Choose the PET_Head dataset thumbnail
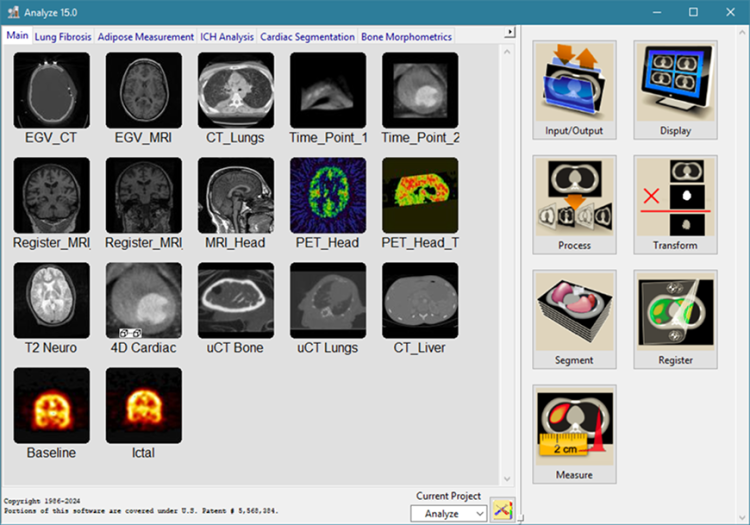 pos(328,195)
